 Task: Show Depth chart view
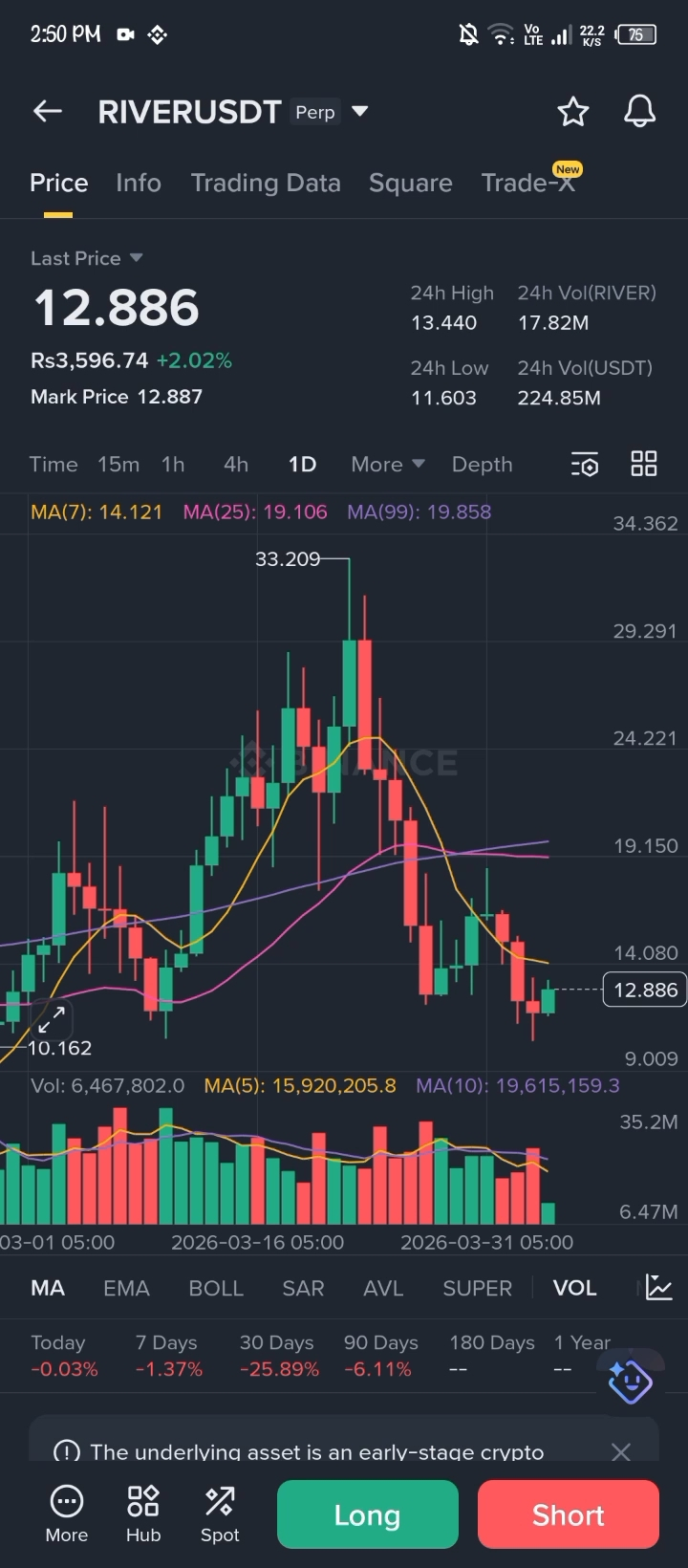pyautogui.click(x=482, y=465)
